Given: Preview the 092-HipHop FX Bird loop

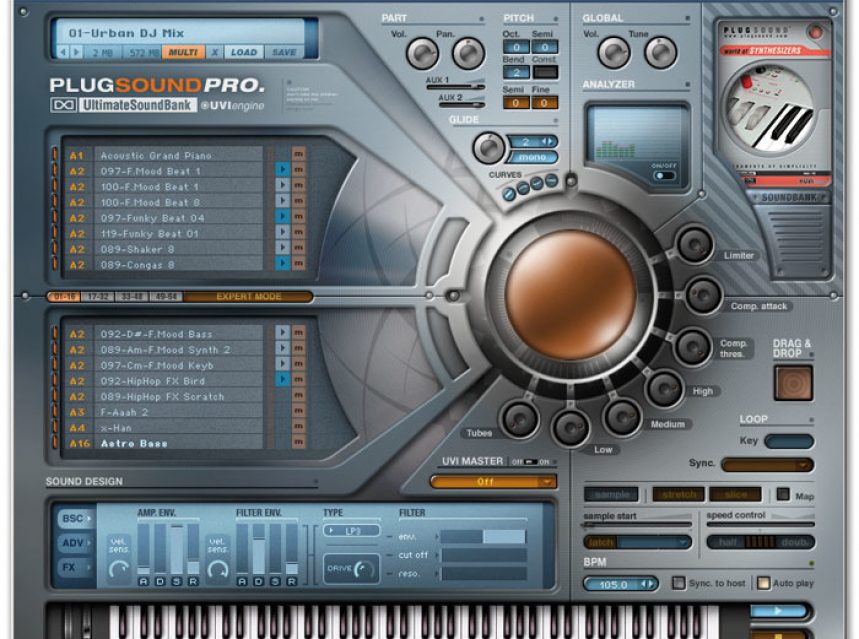Looking at the screenshot, I should (282, 380).
